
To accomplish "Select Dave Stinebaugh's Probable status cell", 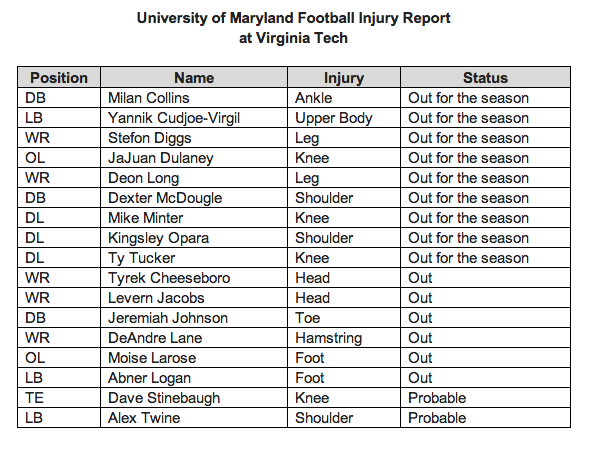I will (485, 398).
